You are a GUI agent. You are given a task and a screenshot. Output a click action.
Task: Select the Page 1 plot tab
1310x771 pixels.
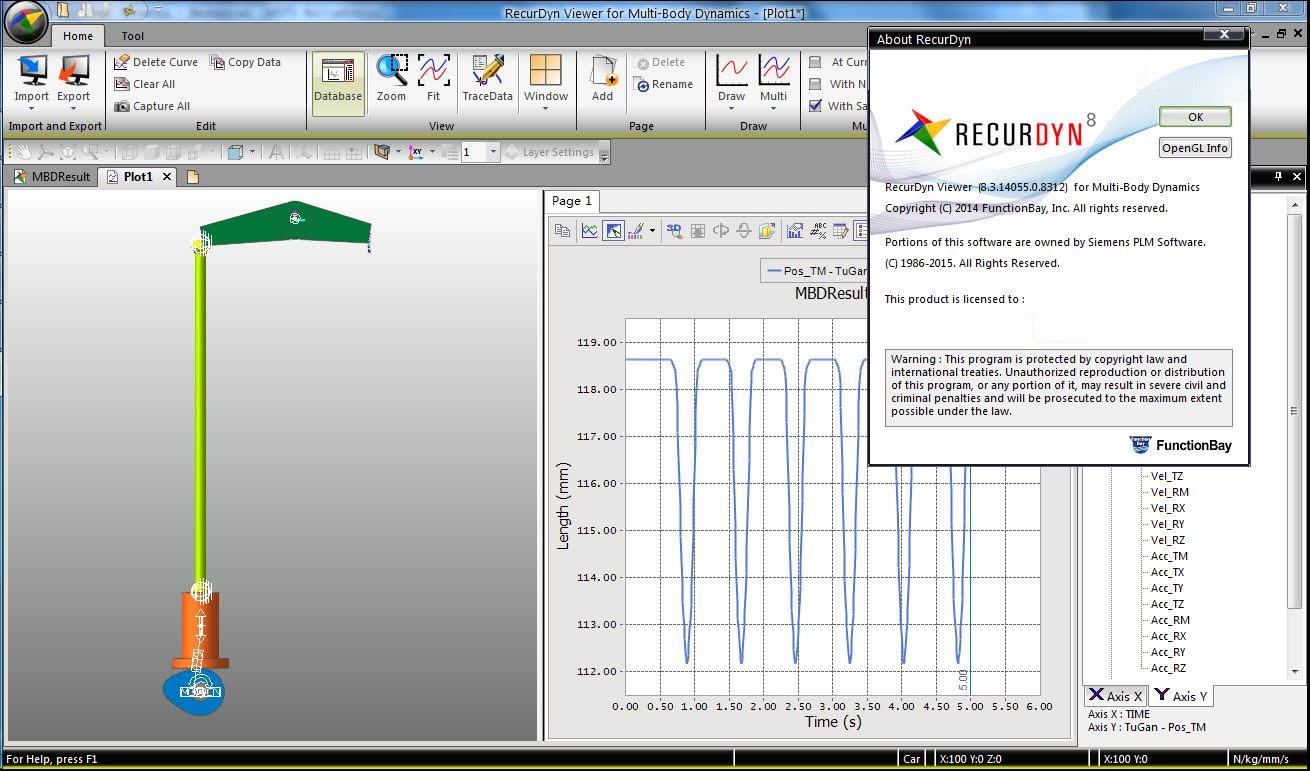(573, 201)
